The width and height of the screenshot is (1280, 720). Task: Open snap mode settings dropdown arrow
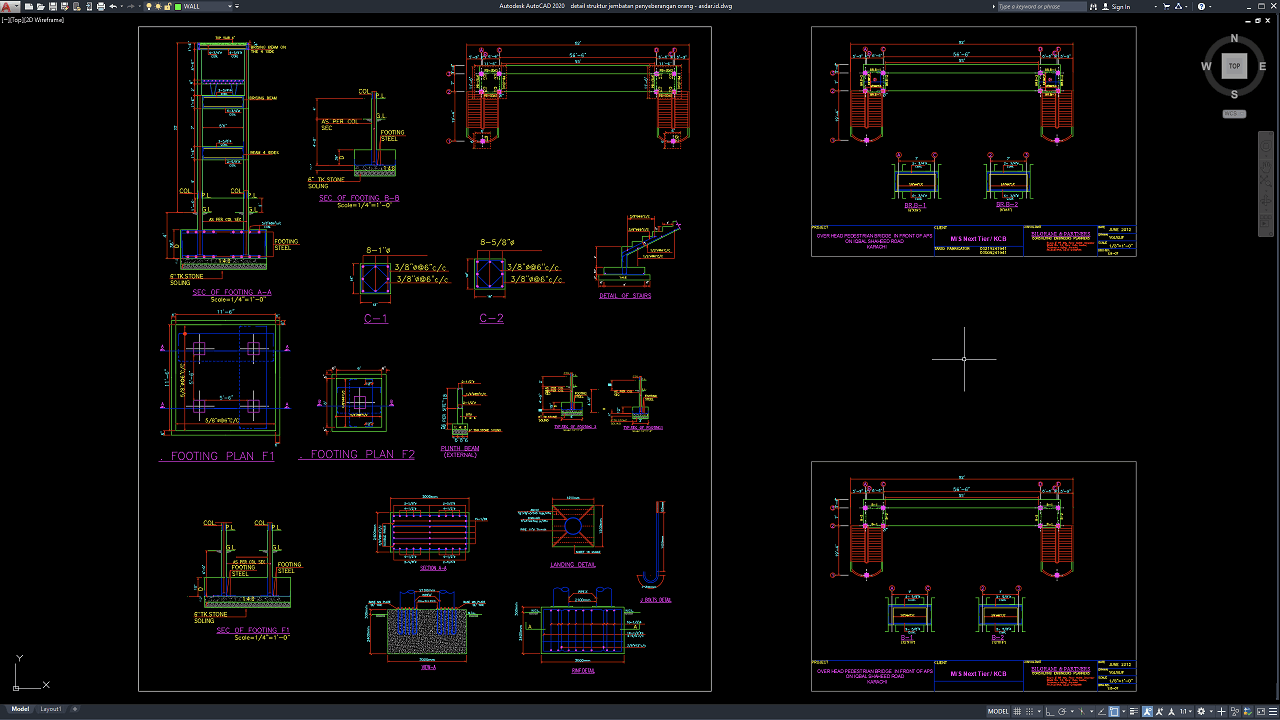(x=1039, y=712)
